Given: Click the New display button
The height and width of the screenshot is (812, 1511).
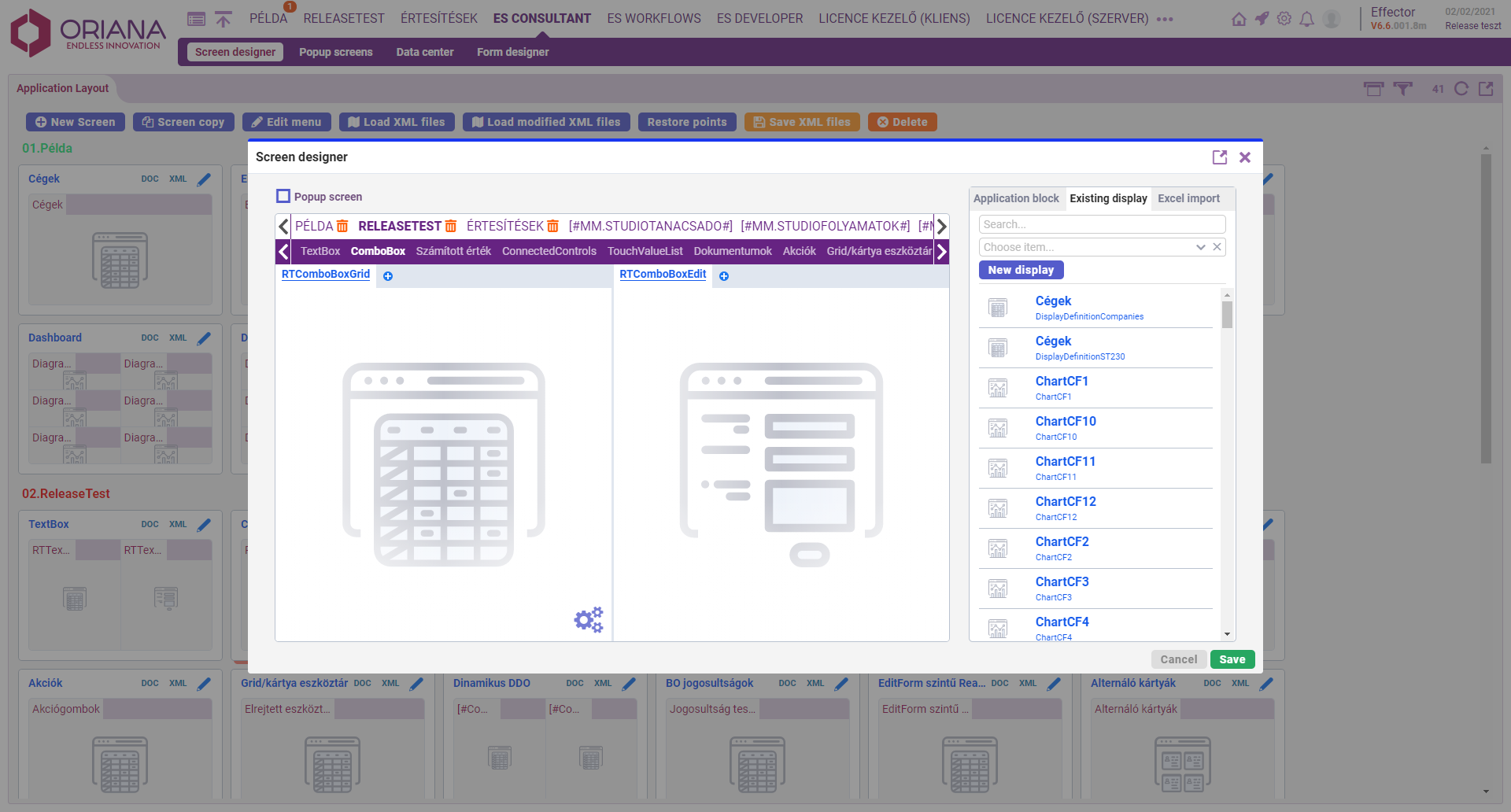Looking at the screenshot, I should pyautogui.click(x=1021, y=270).
